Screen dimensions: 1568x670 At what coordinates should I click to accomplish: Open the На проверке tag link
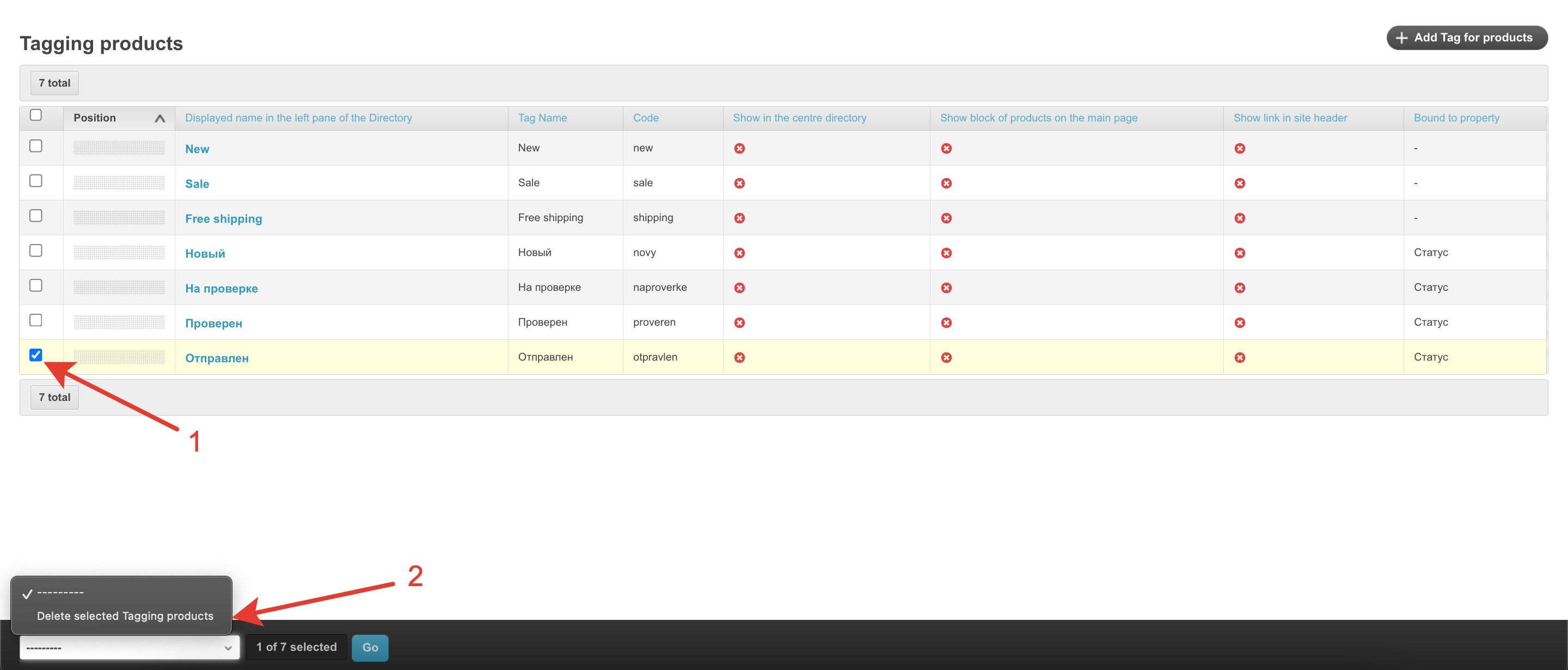point(221,289)
